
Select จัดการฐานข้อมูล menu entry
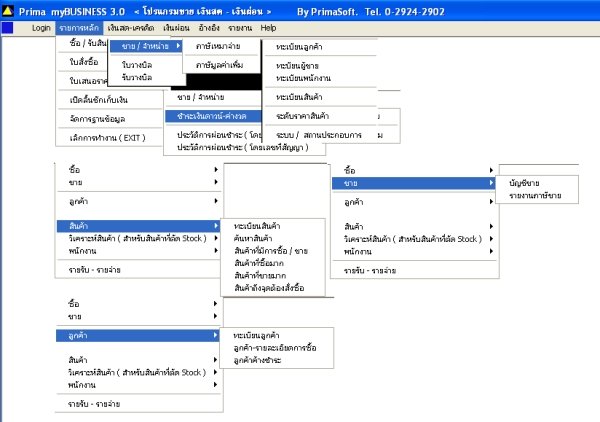click(97, 119)
